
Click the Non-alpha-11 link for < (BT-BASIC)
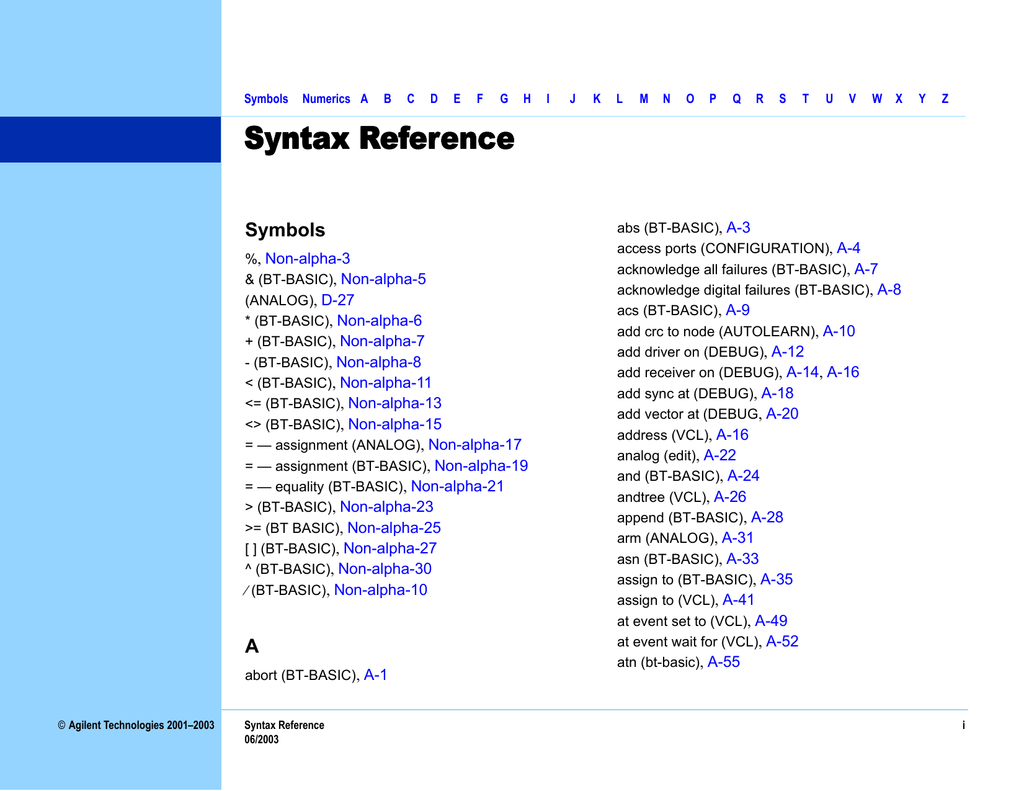386,382
